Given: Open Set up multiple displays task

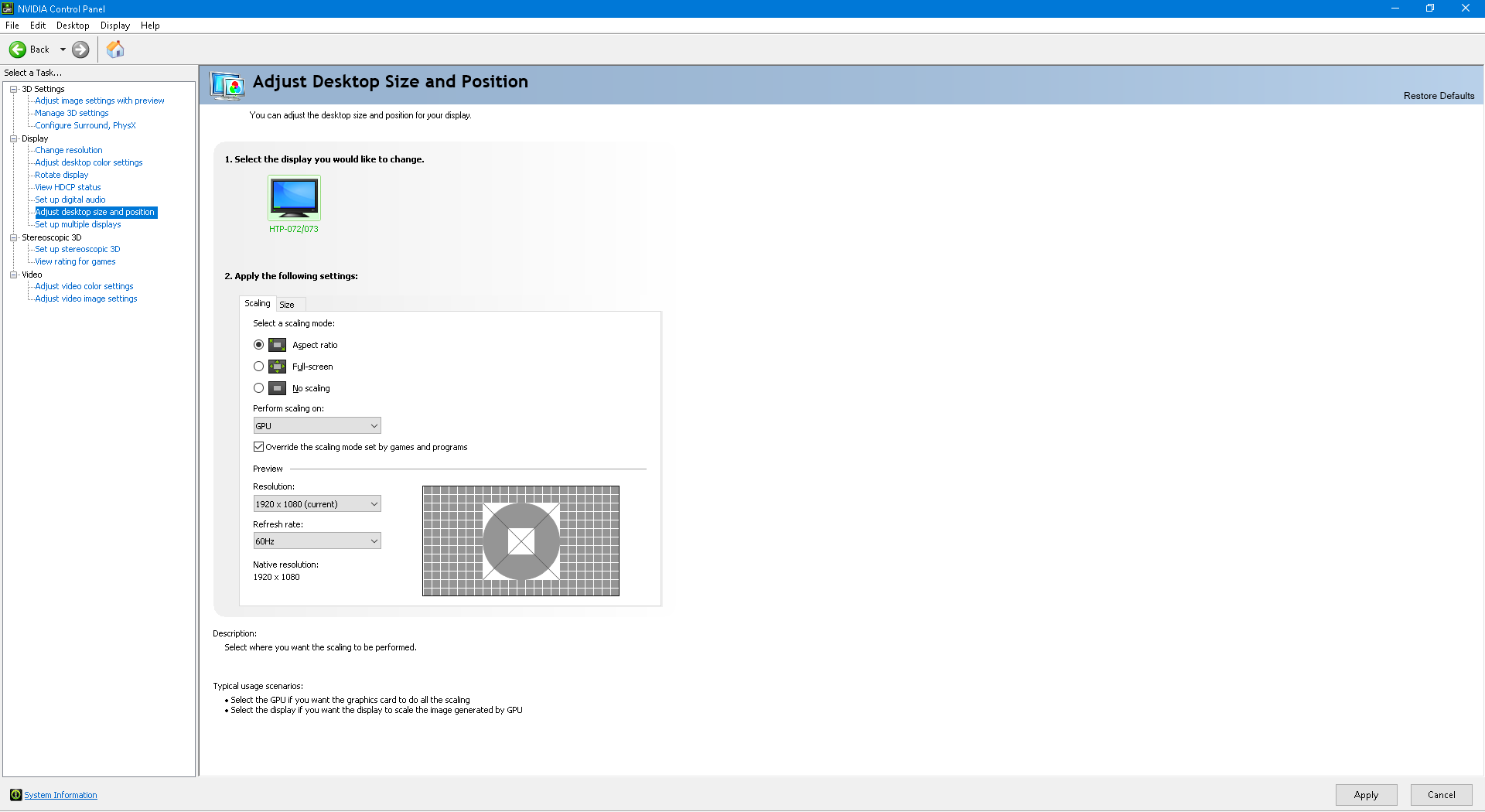Looking at the screenshot, I should coord(78,224).
